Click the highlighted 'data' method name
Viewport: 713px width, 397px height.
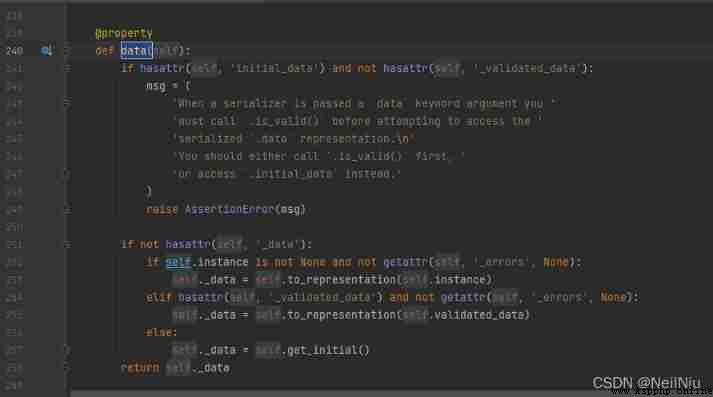pos(136,50)
